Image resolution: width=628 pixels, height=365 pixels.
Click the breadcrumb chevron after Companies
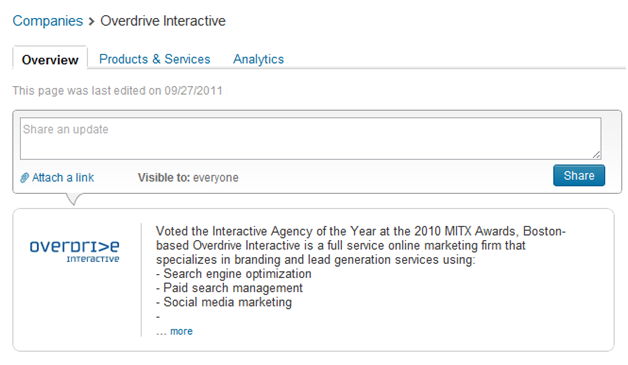click(91, 21)
